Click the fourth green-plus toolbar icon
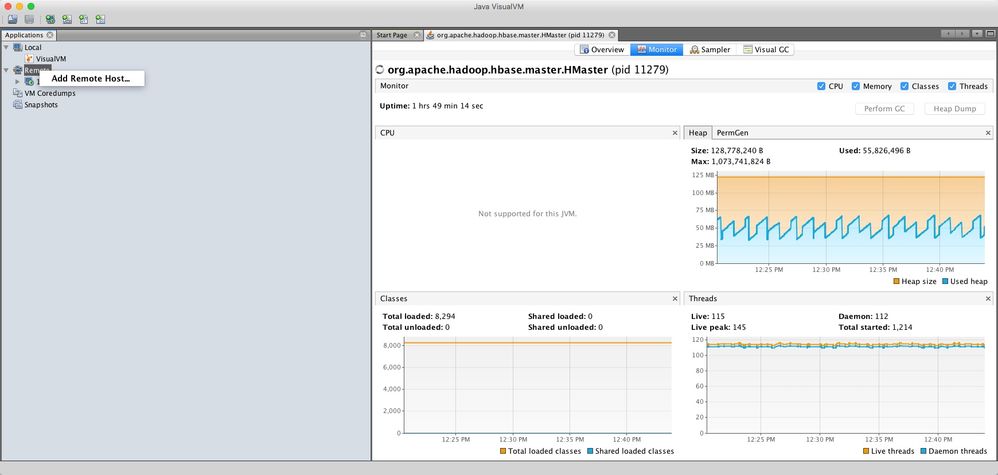The width and height of the screenshot is (998, 475). point(100,20)
